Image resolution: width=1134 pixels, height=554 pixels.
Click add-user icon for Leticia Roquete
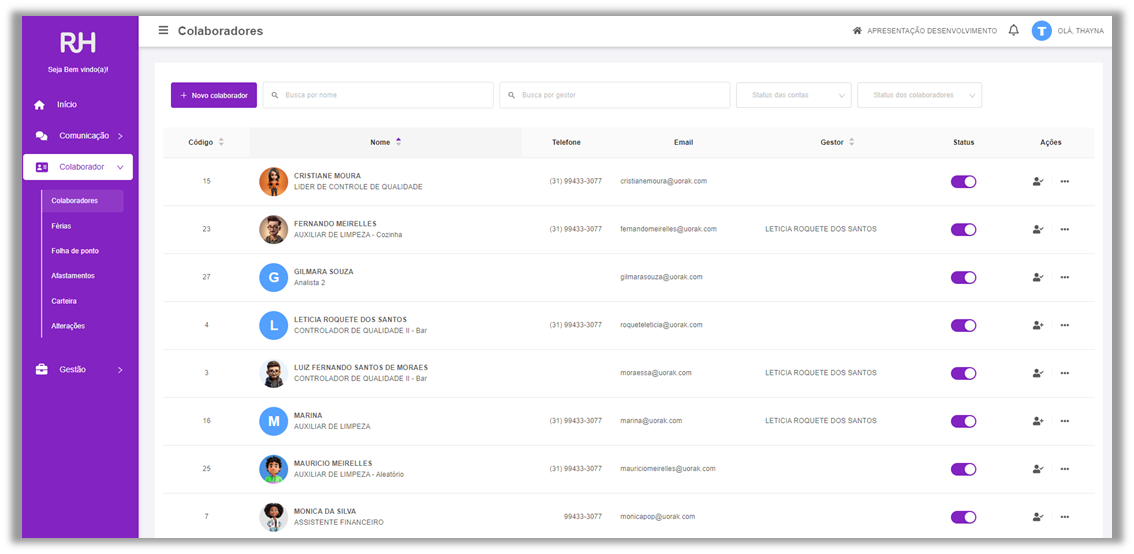click(1038, 325)
